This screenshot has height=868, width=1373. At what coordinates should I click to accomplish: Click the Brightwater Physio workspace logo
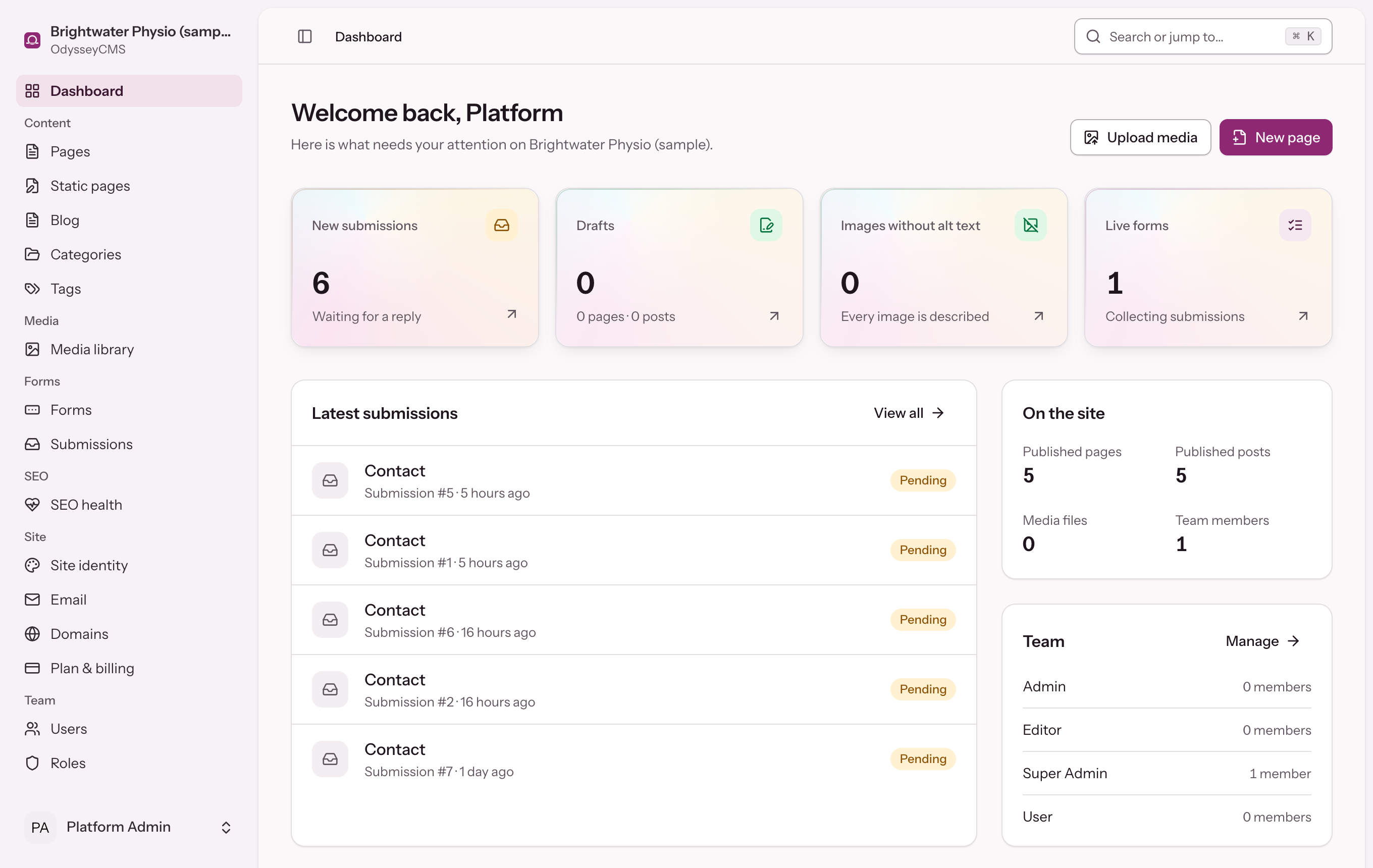tap(32, 40)
